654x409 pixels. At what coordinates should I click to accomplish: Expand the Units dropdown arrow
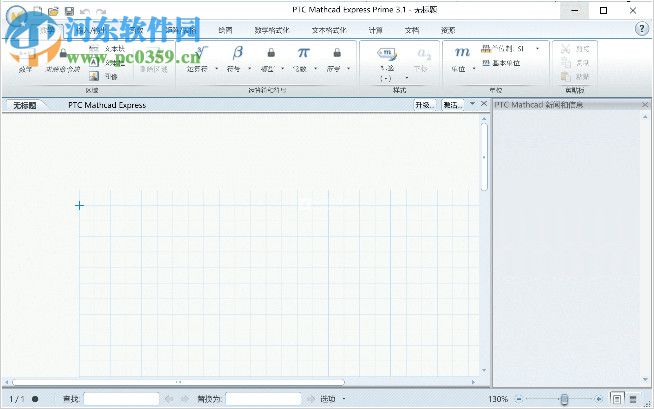click(x=474, y=68)
